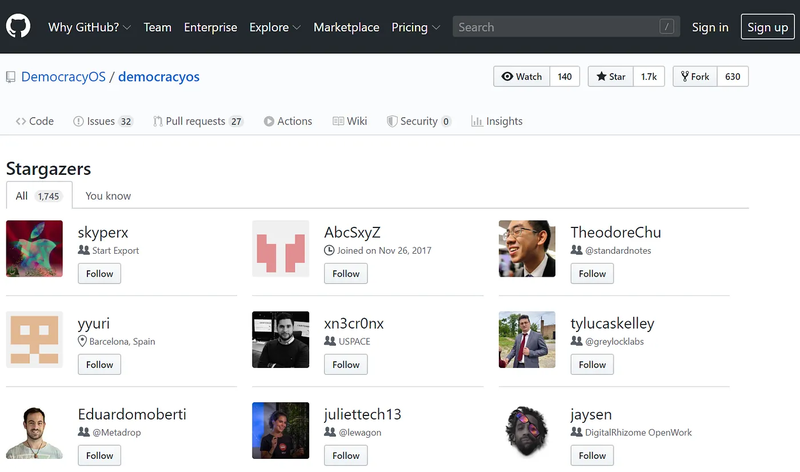Image resolution: width=800 pixels, height=472 pixels.
Task: Click the @greylocklabs organization text
Action: pos(614,341)
